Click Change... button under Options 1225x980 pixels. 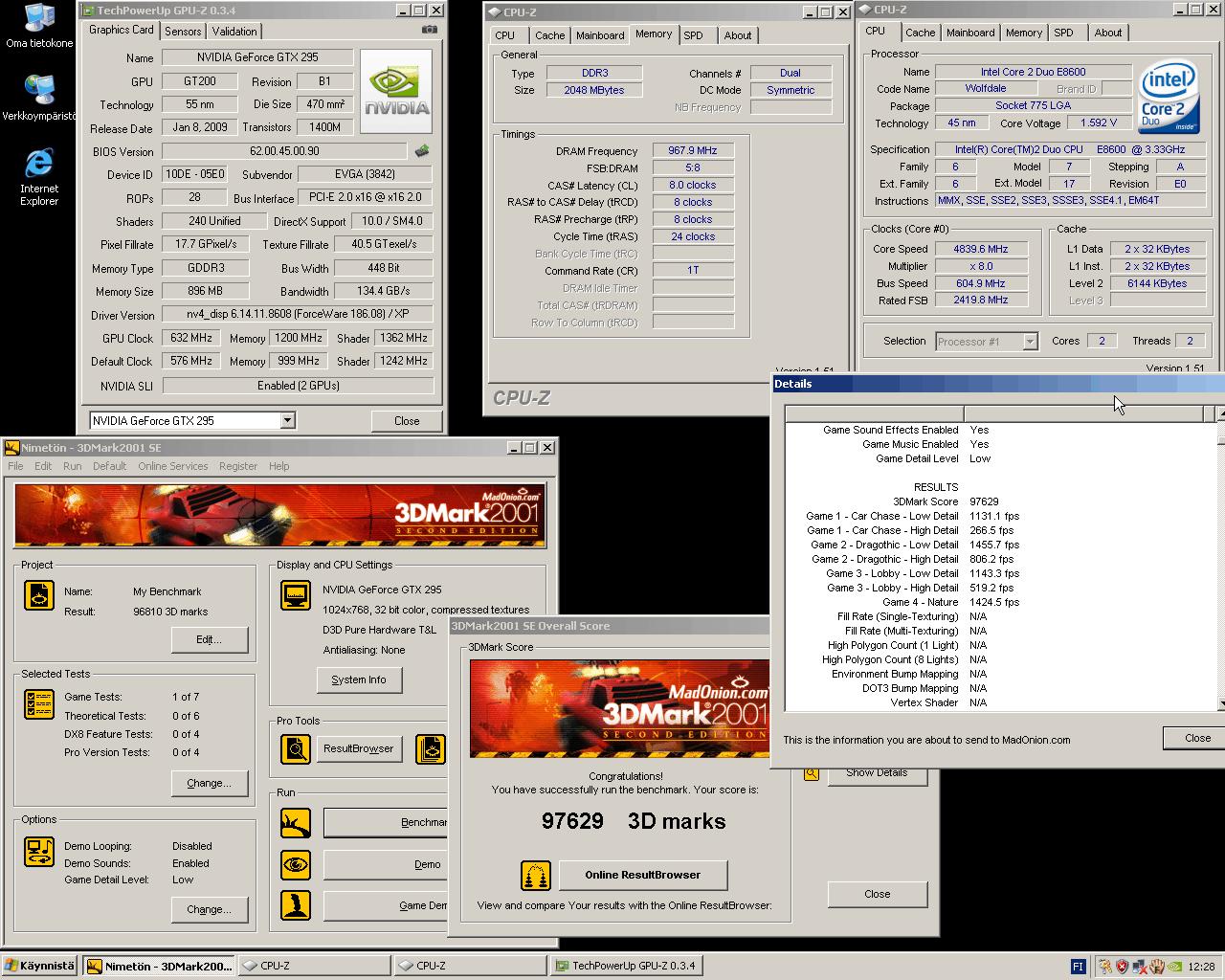[209, 909]
